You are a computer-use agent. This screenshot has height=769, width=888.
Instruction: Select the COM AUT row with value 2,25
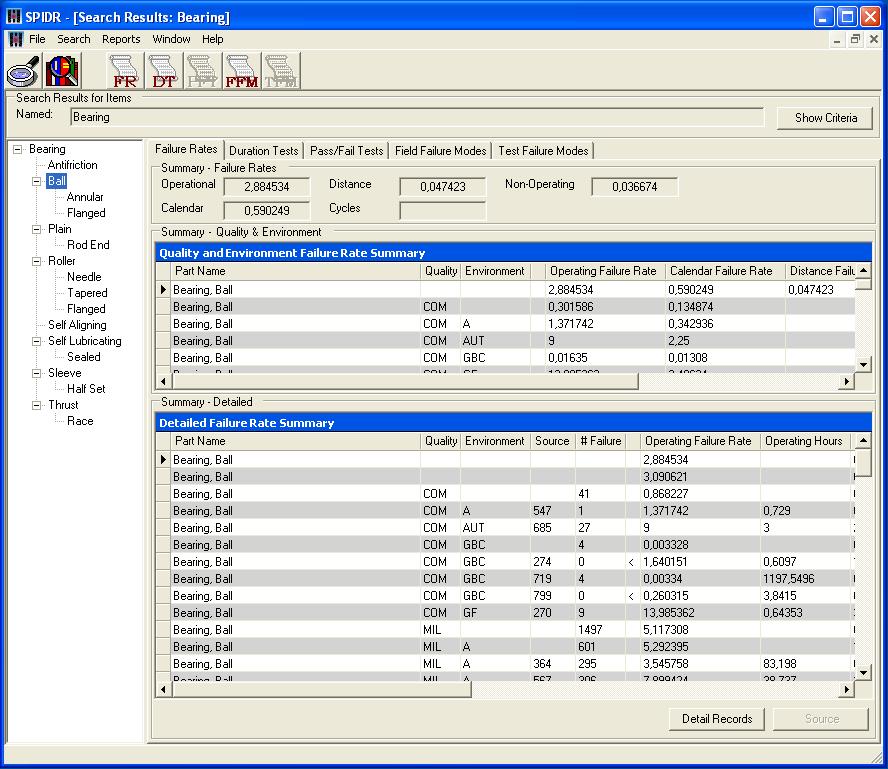[506, 341]
